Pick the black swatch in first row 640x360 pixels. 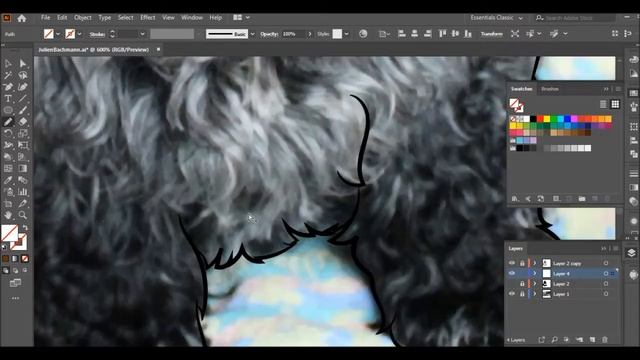(x=533, y=119)
